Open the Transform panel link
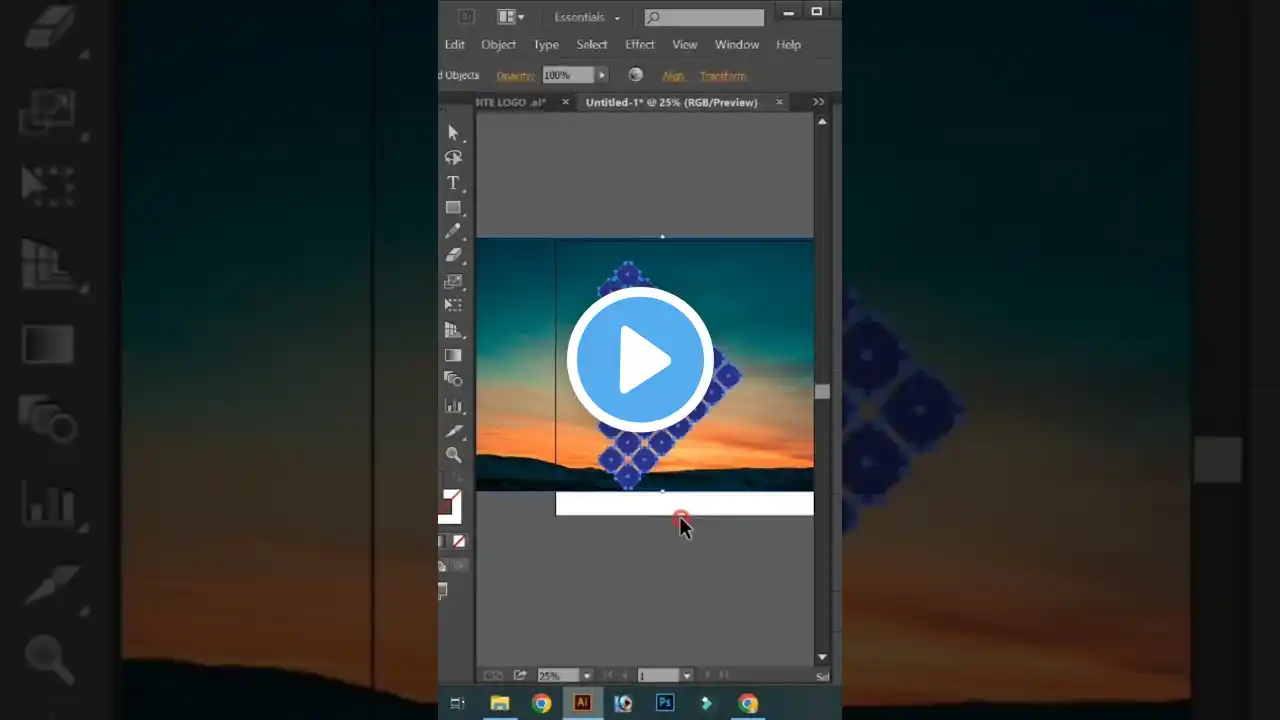The height and width of the screenshot is (720, 1280). (x=723, y=76)
